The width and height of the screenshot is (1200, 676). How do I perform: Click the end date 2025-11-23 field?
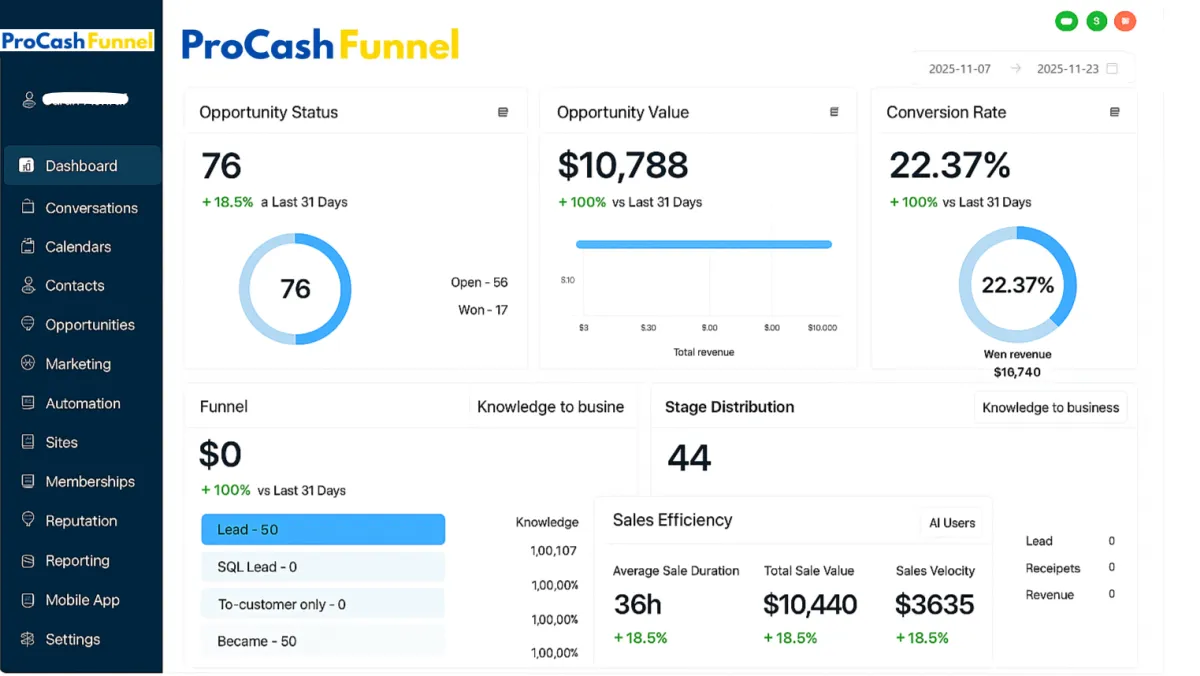1068,69
